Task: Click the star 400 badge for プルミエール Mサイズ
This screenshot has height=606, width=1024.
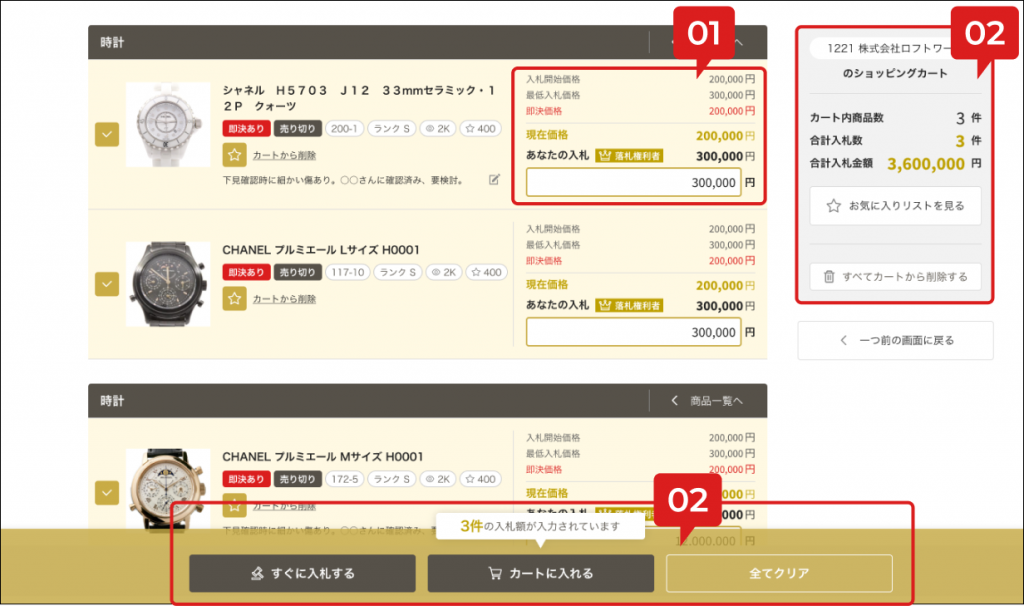Action: [x=481, y=479]
